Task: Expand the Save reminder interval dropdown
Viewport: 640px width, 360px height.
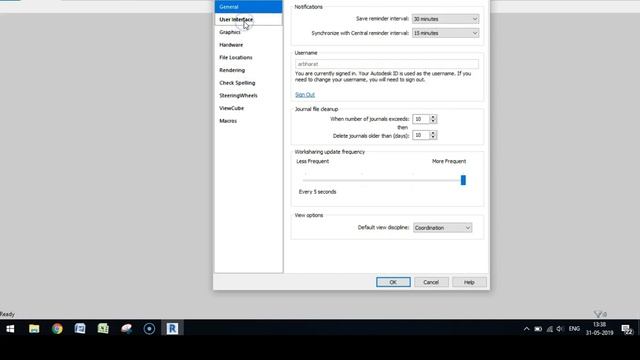Action: tap(445, 19)
